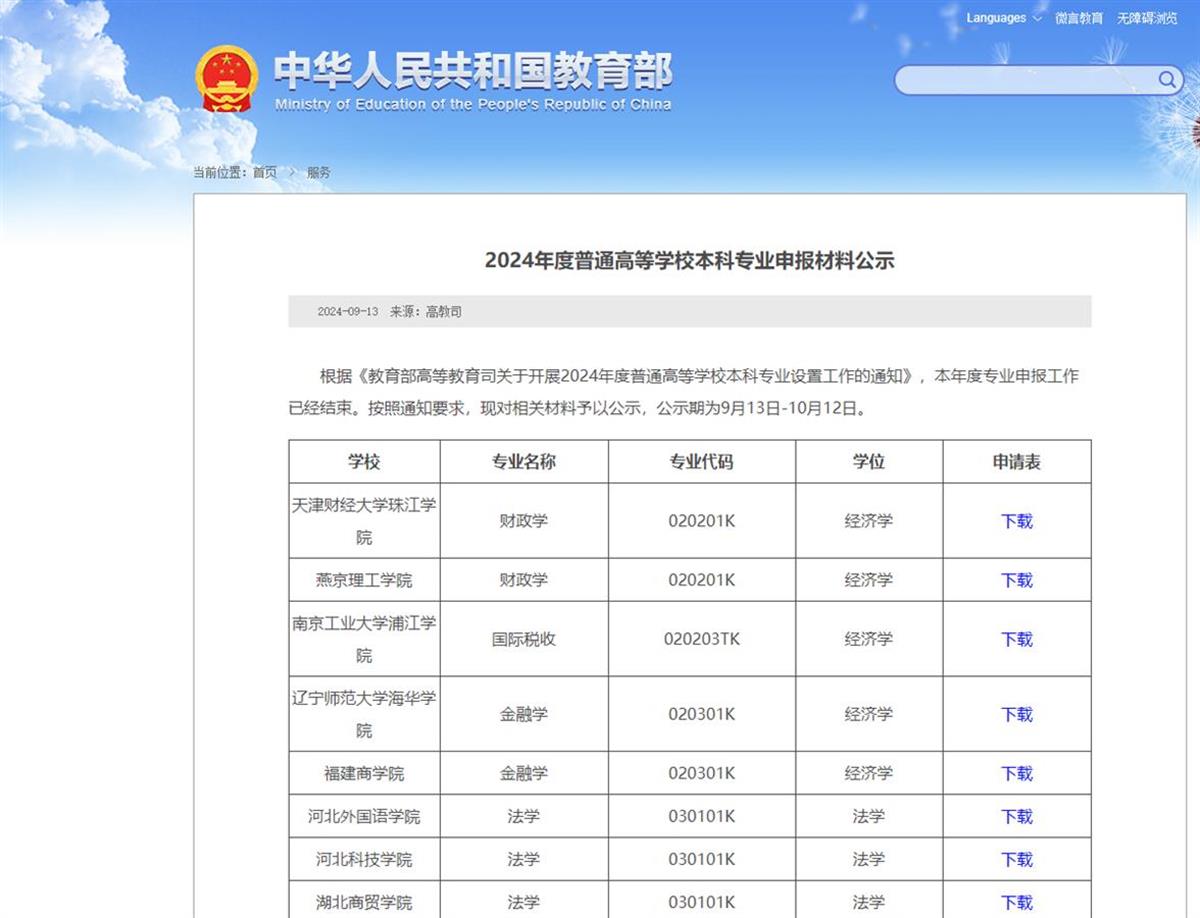This screenshot has width=1200, height=918.
Task: Click the 中华人民共和国教育部 site title
Action: [473, 72]
